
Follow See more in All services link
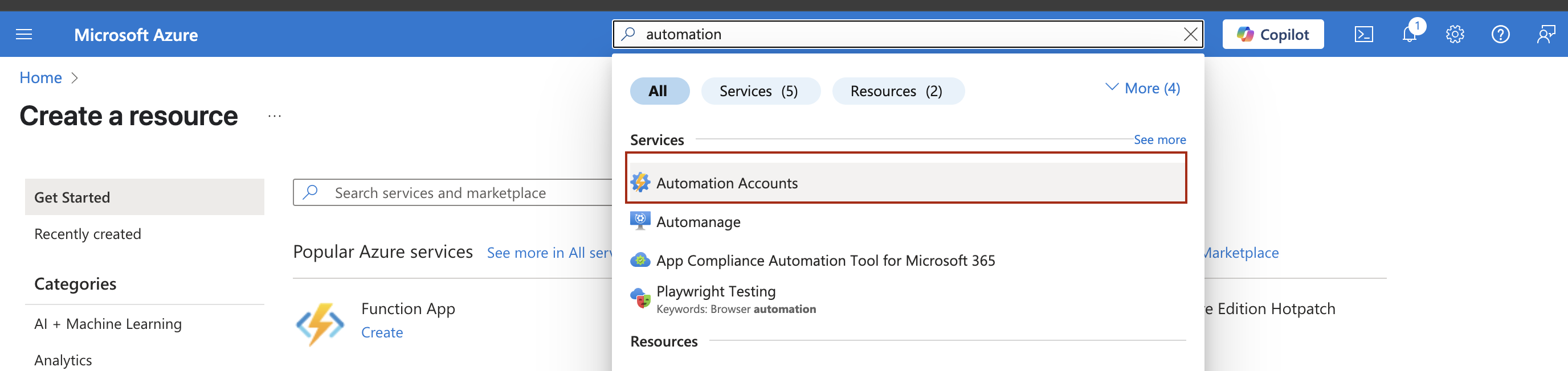click(549, 253)
